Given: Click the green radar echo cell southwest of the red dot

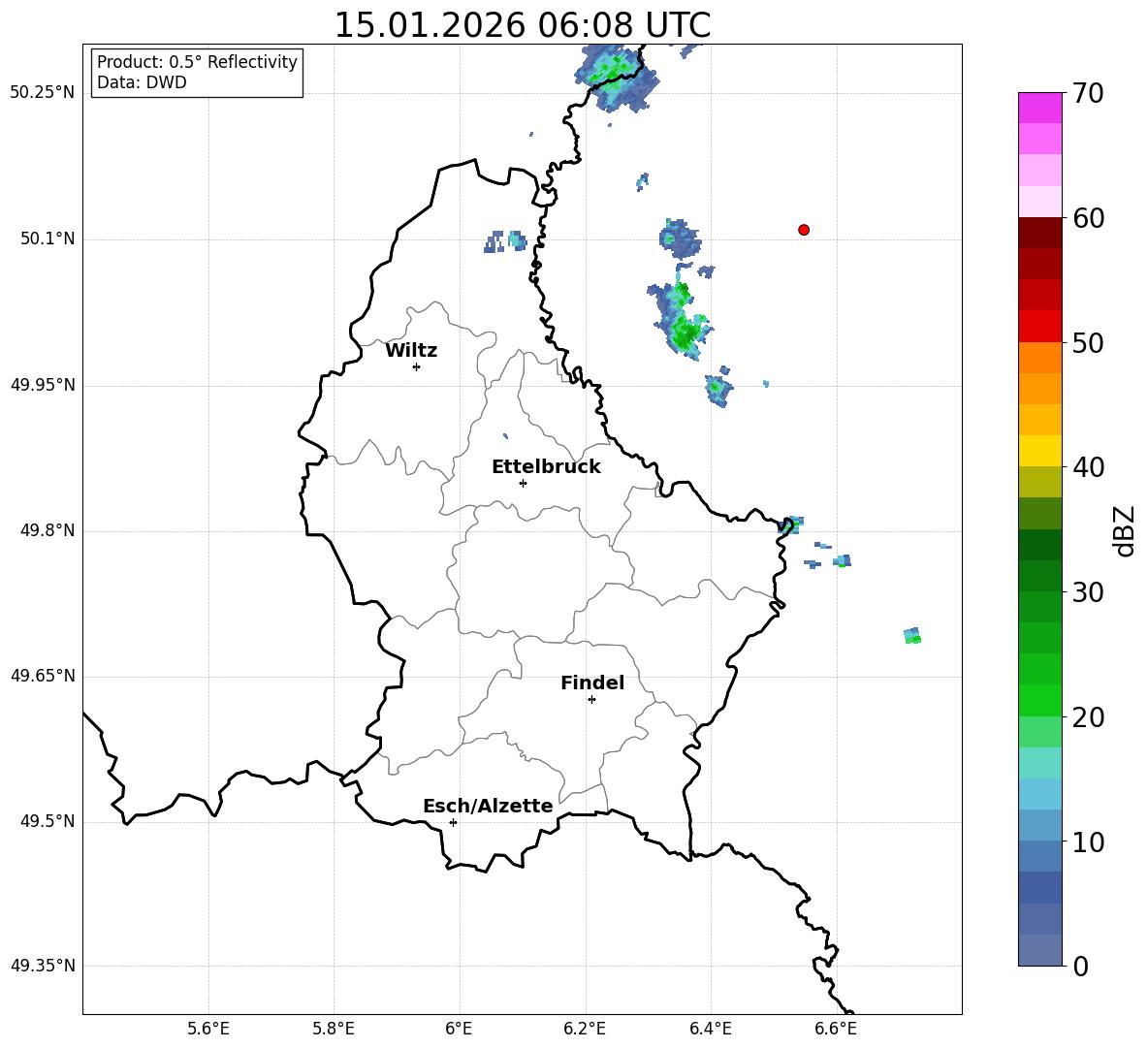Looking at the screenshot, I should [682, 320].
